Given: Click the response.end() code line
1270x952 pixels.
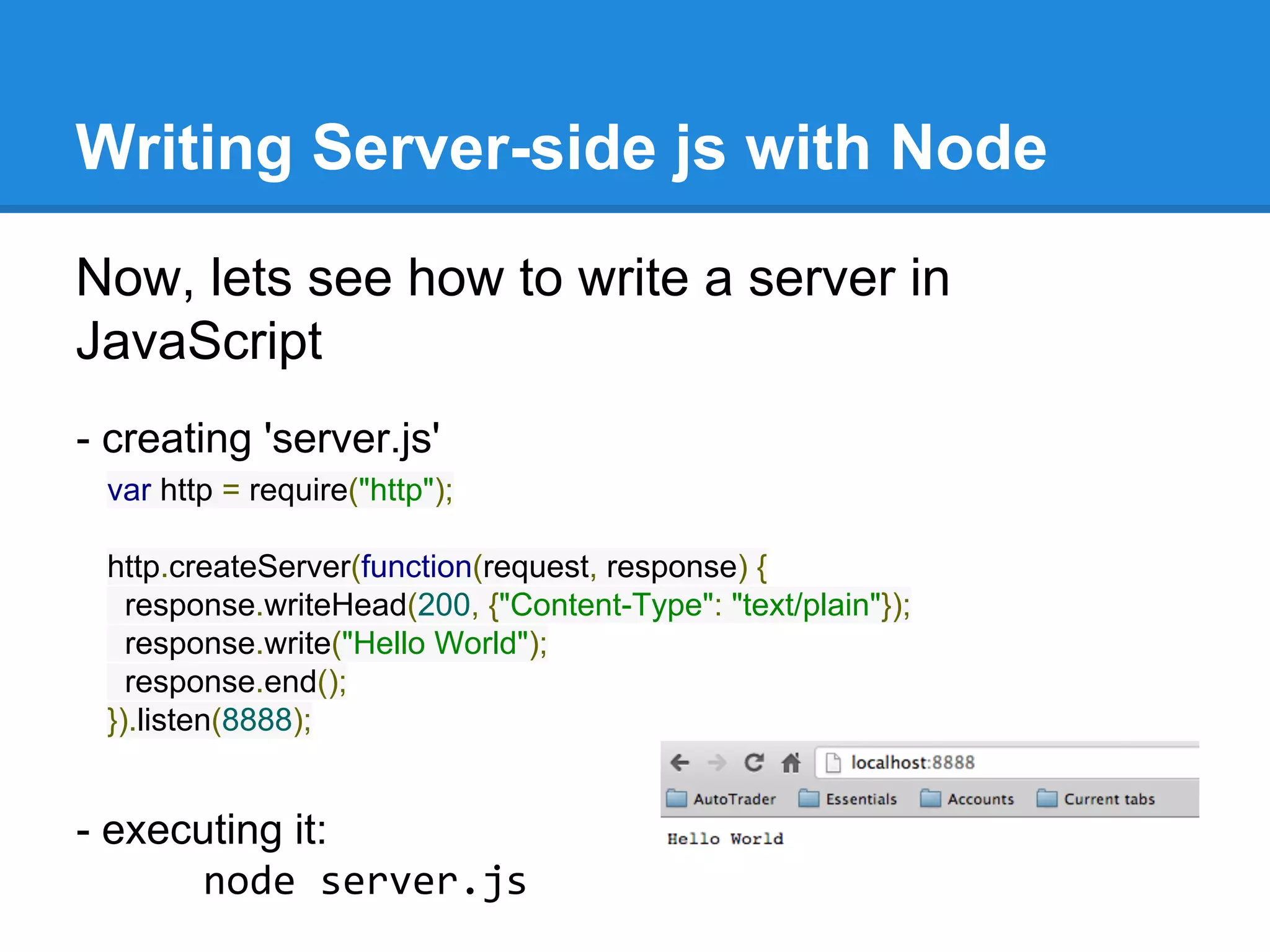Looking at the screenshot, I should coord(235,682).
